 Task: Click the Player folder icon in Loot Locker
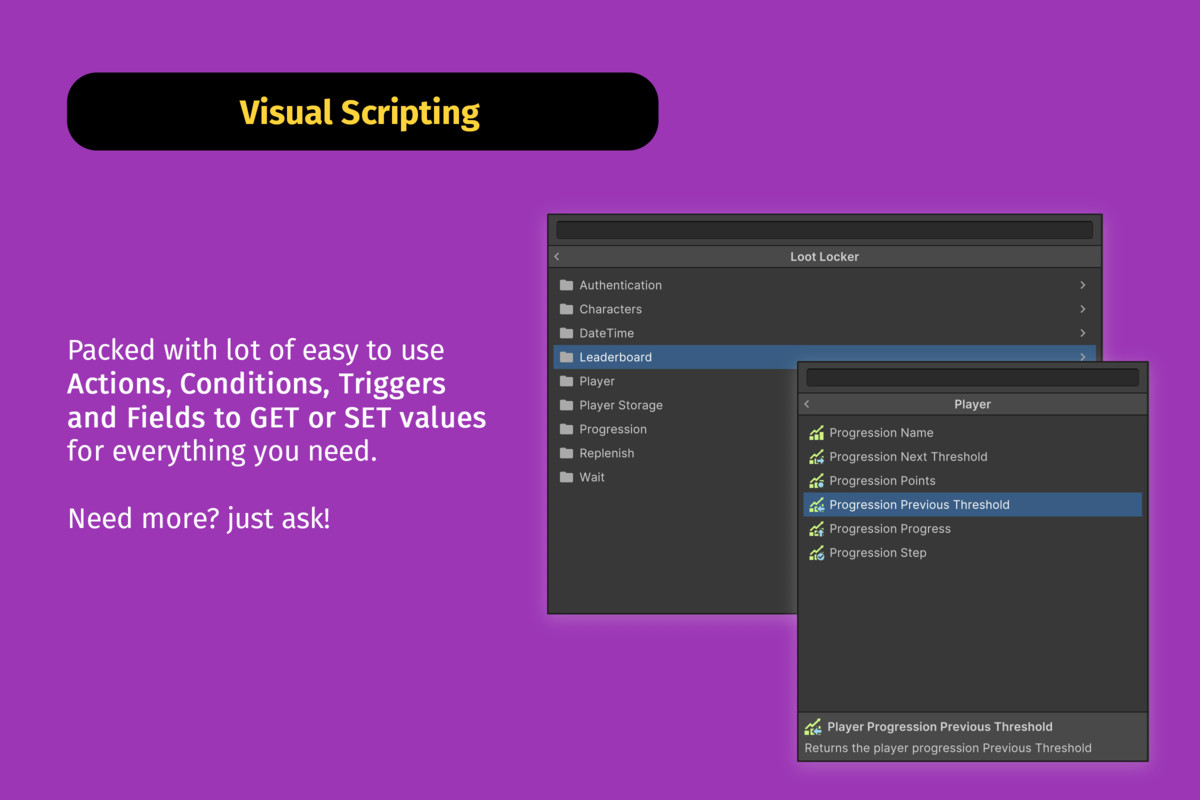(566, 381)
